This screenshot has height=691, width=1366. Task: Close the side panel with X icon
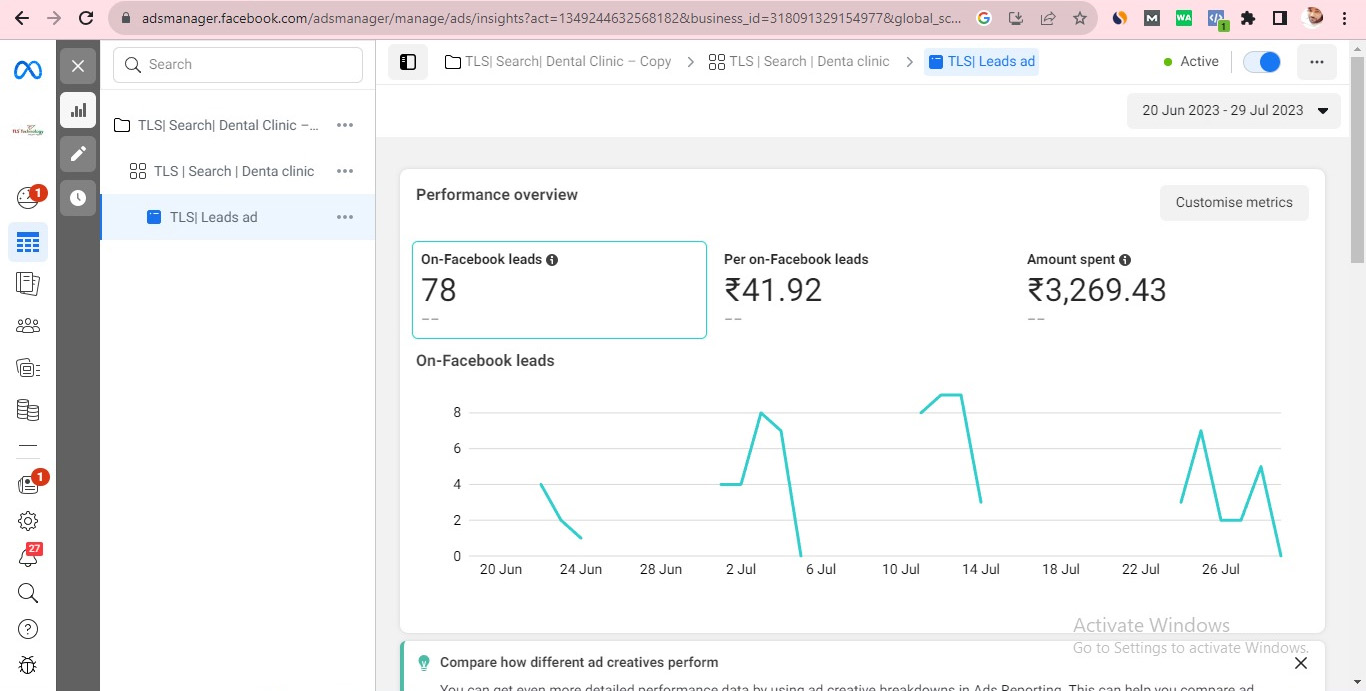78,67
